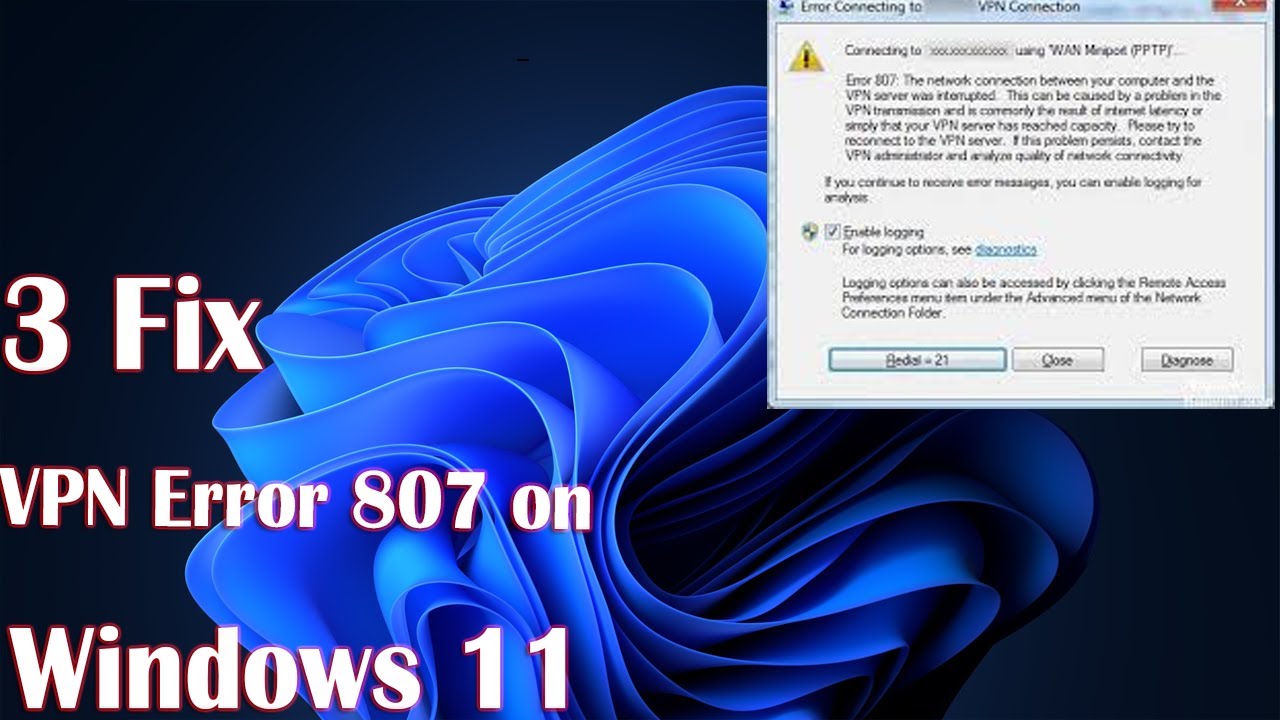The image size is (1280, 720).
Task: Click the "For logging options, see" text
Action: (907, 249)
